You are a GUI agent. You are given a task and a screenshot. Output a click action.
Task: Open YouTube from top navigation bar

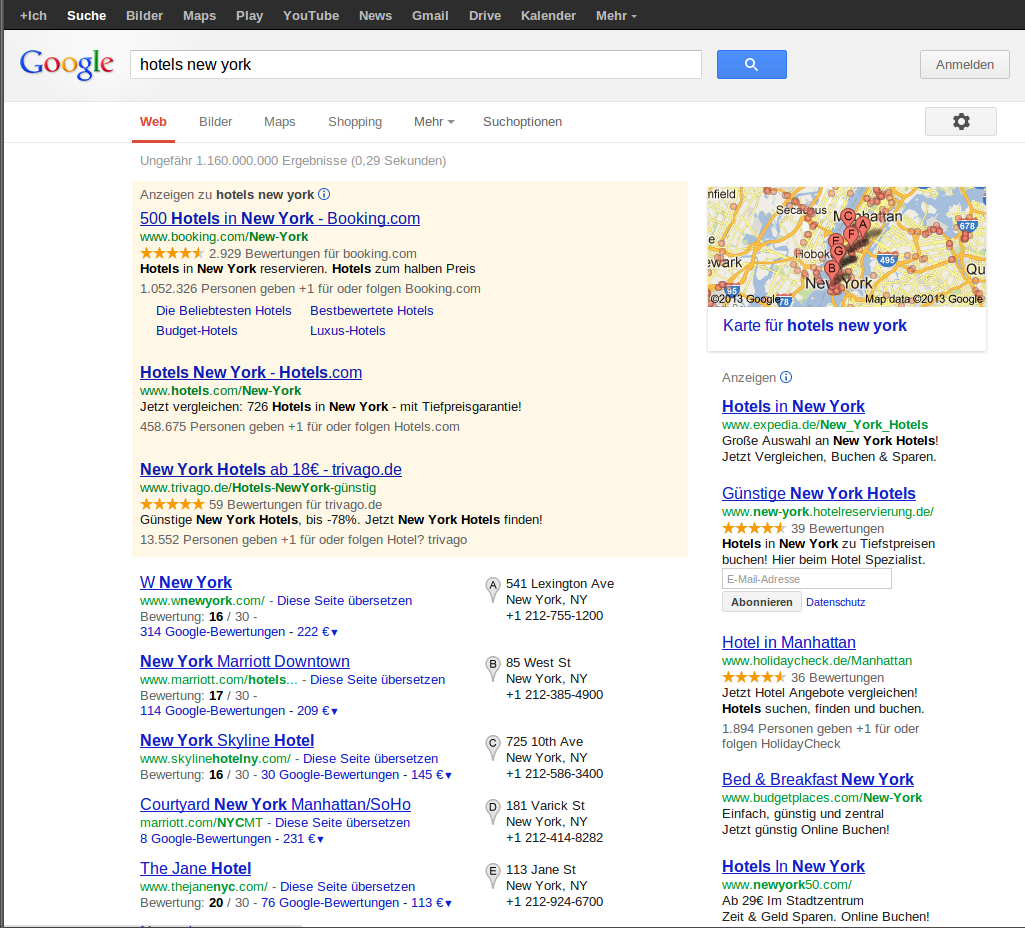pos(311,16)
